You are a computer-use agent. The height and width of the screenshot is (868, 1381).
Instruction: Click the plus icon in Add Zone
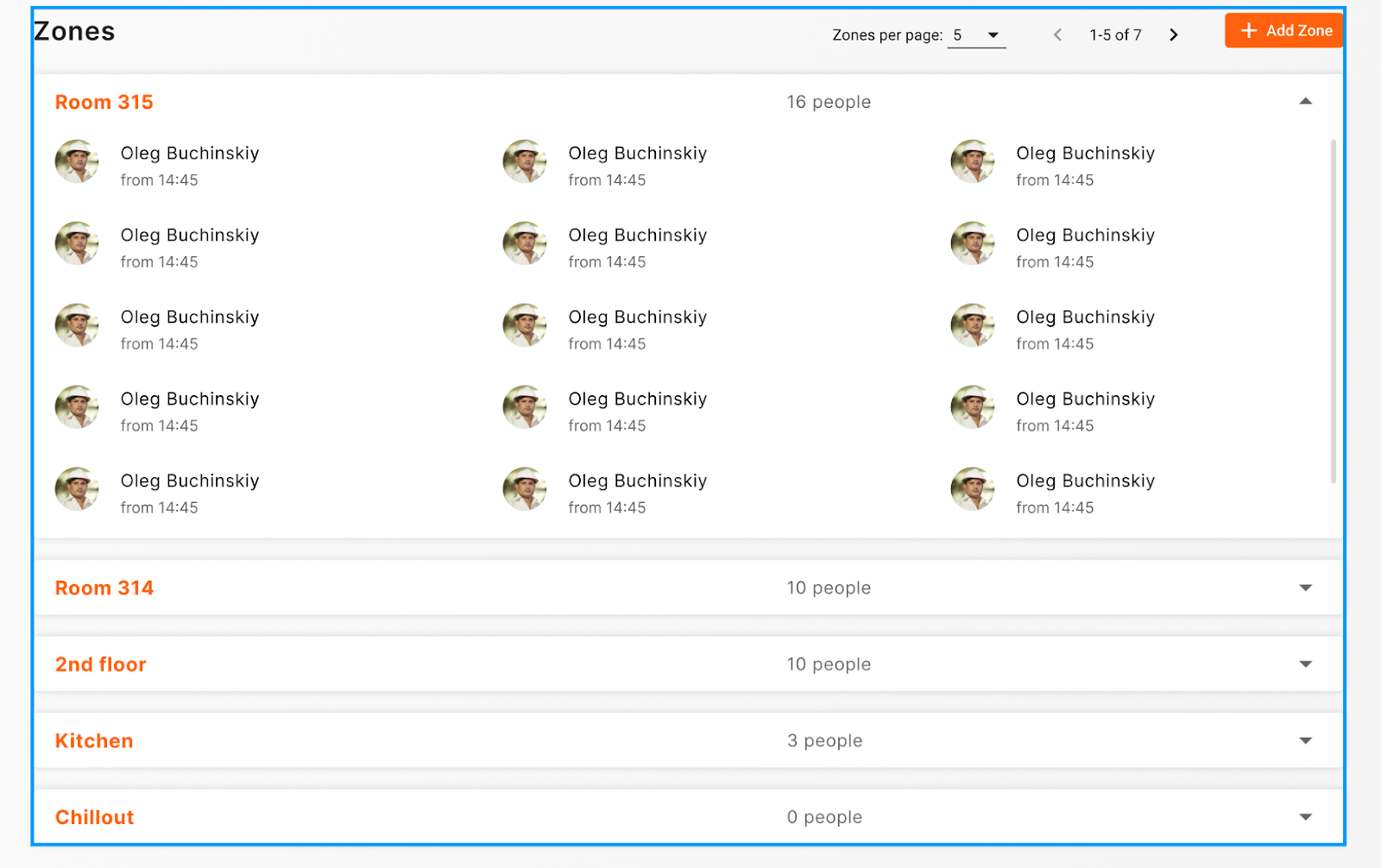point(1248,31)
